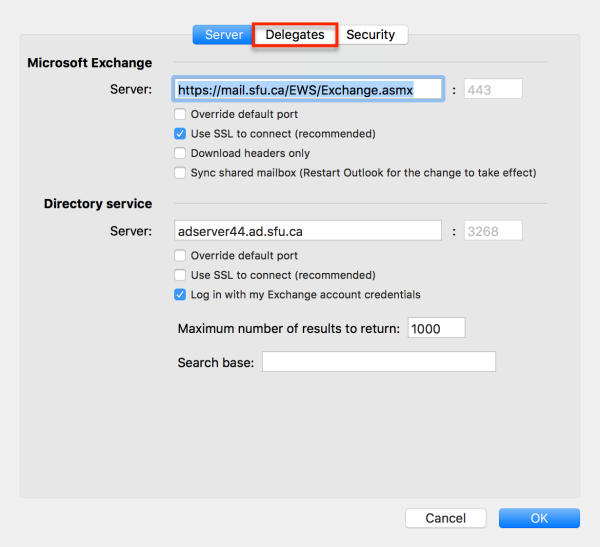
Task: Click the Directory service server field
Action: [308, 231]
